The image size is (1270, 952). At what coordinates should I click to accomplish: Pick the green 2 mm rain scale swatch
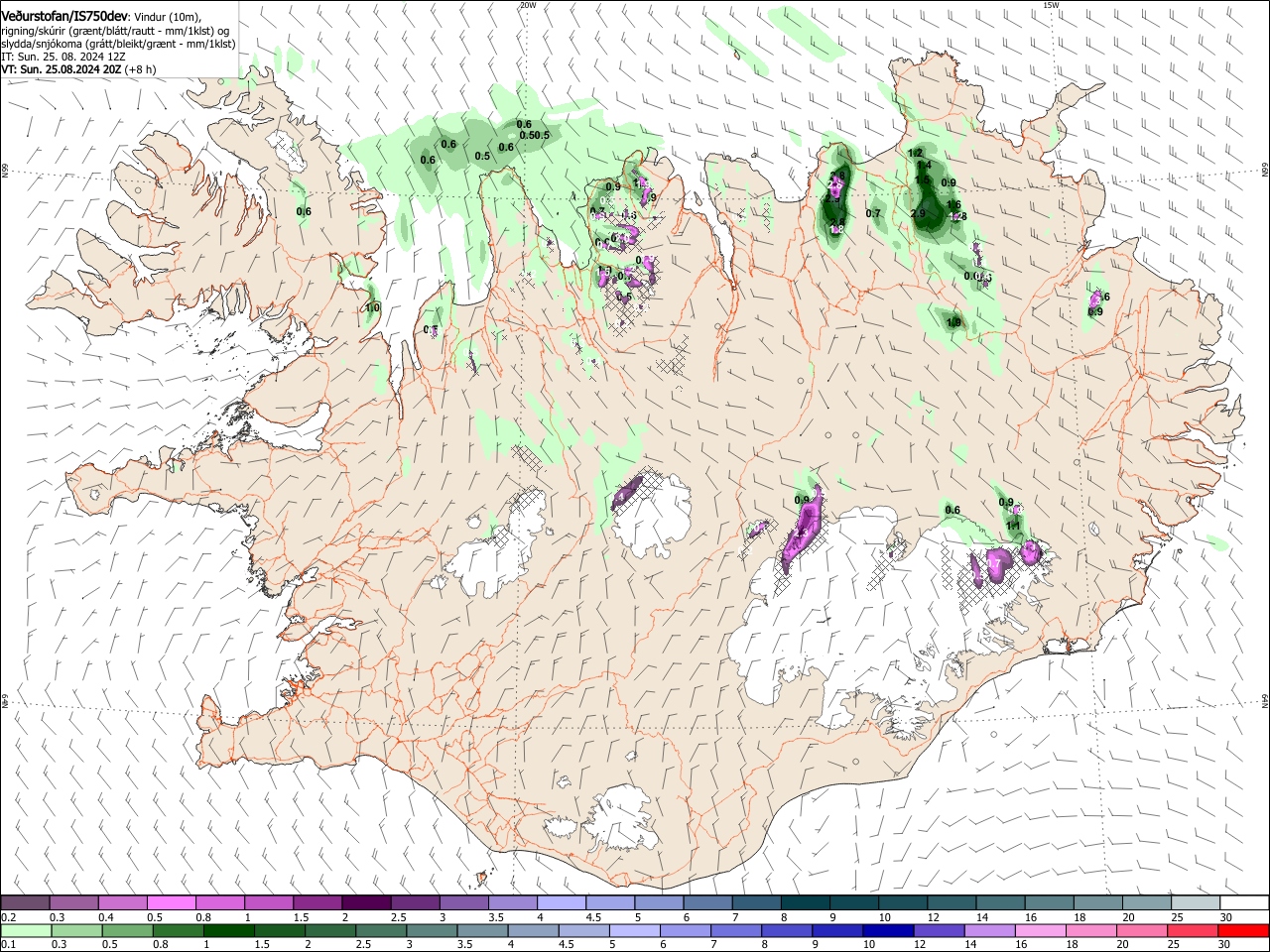(x=330, y=930)
